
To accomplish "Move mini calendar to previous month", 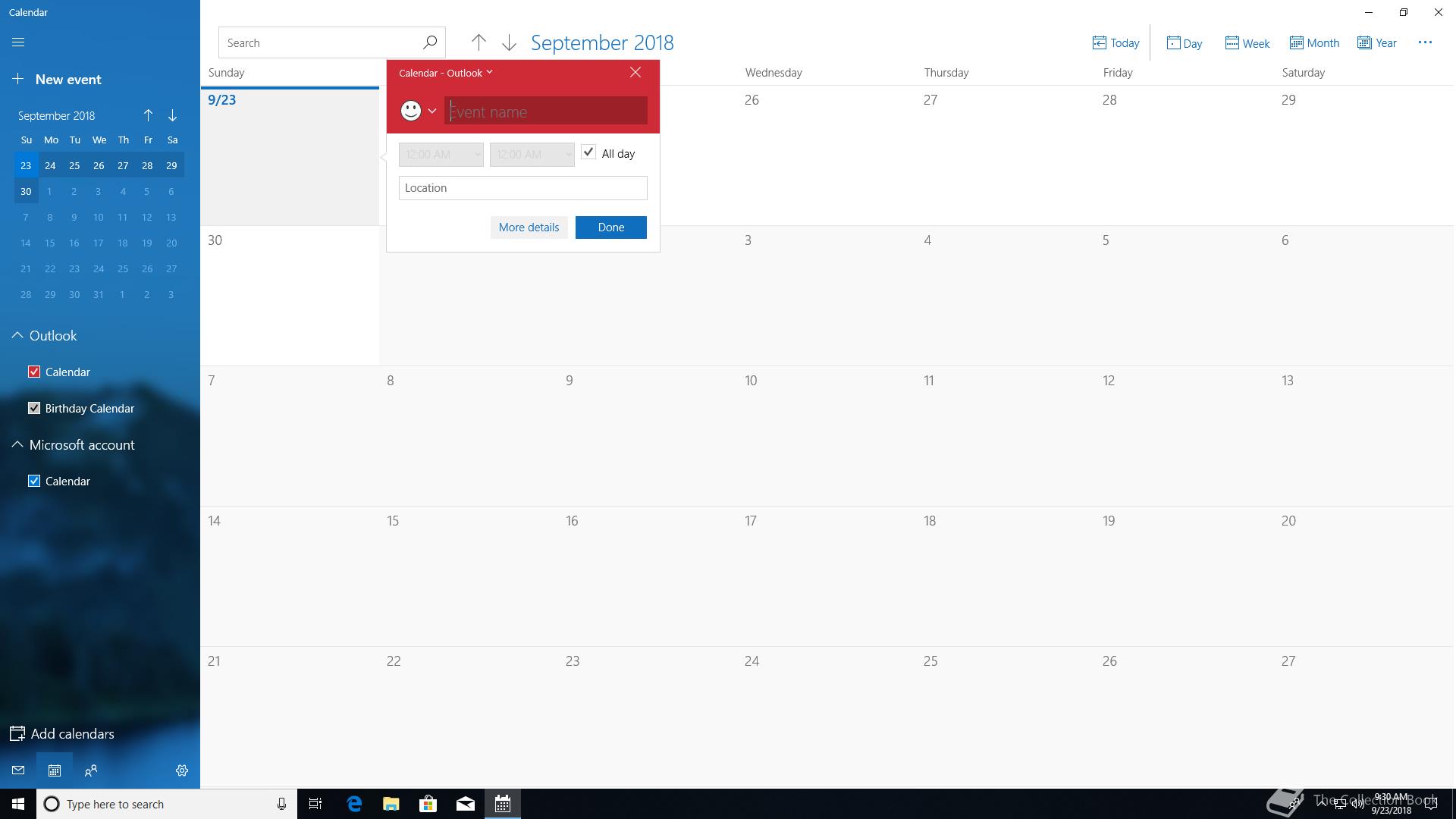I will click(148, 115).
